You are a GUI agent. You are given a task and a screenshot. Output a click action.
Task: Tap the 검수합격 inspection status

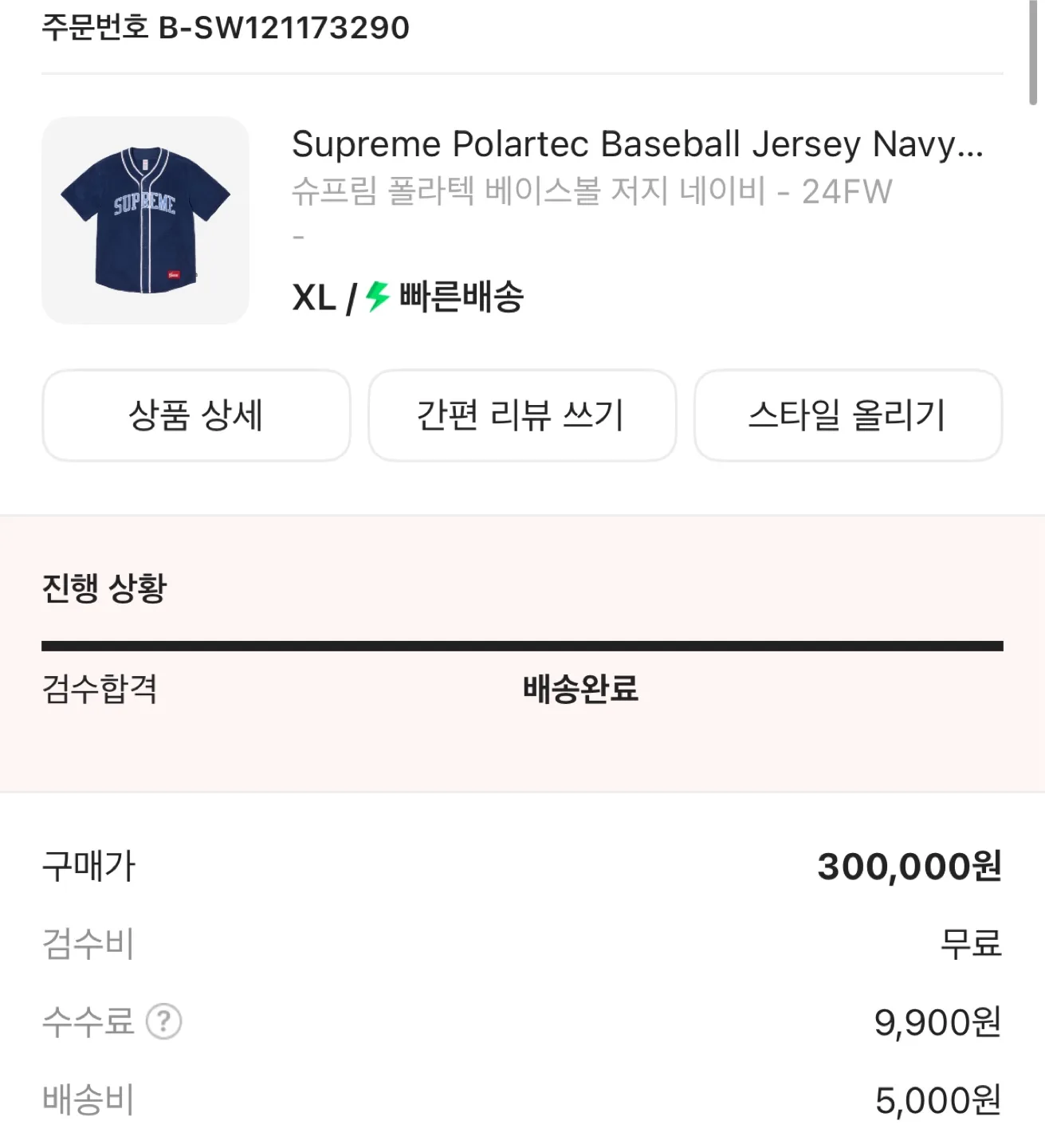point(100,689)
